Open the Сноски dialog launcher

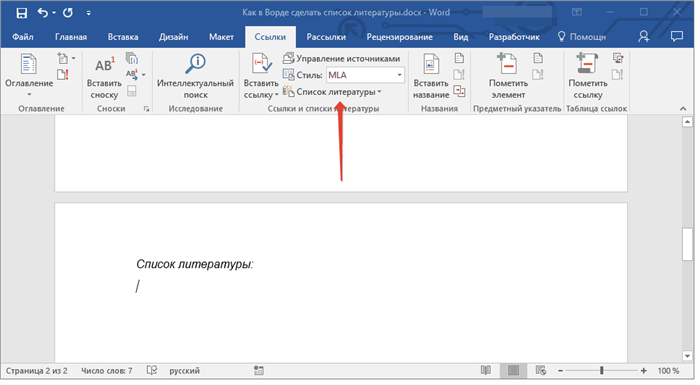[x=146, y=109]
